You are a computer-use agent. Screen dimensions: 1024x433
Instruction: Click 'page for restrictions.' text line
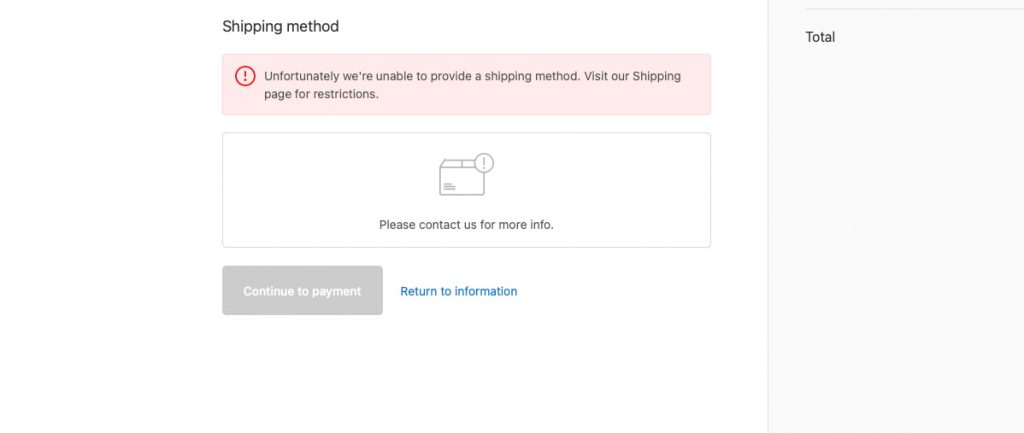coord(321,93)
